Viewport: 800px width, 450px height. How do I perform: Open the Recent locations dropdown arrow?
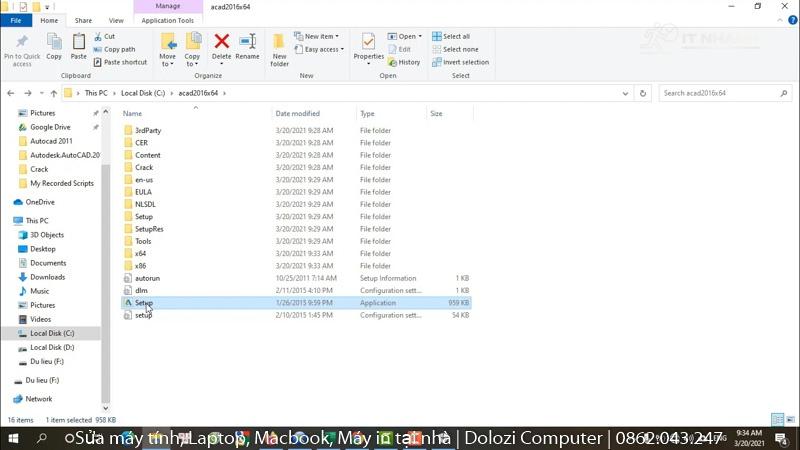click(41, 93)
